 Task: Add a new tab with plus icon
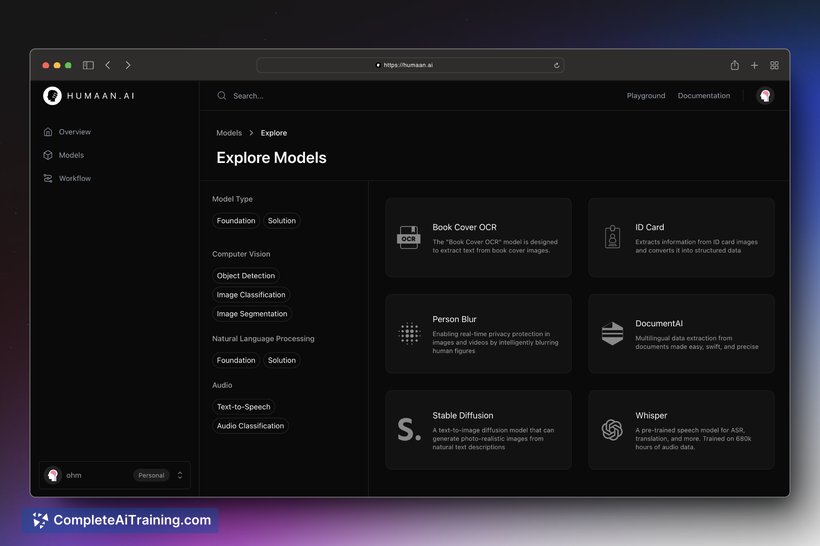tap(754, 65)
